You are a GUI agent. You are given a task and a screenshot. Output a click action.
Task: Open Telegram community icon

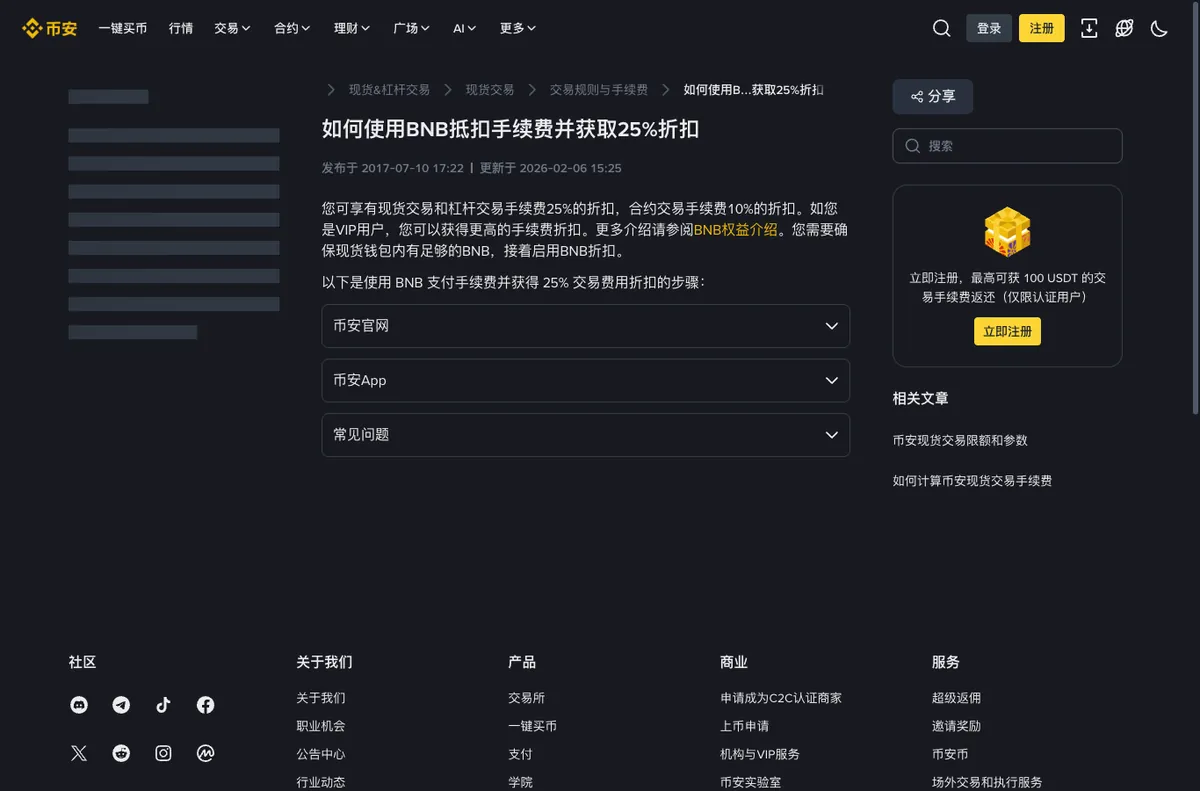[x=121, y=705]
